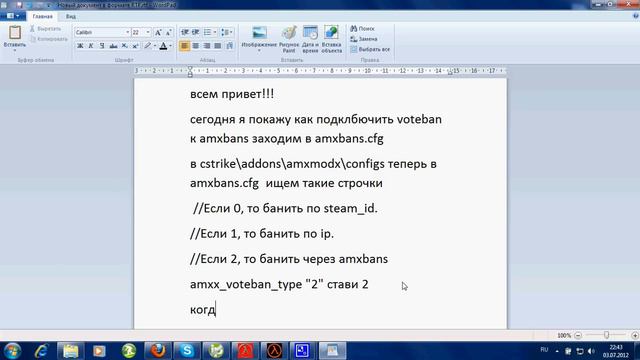Viewport: 640px width, 360px height.
Task: Select justify text alignment
Action: pos(218,46)
